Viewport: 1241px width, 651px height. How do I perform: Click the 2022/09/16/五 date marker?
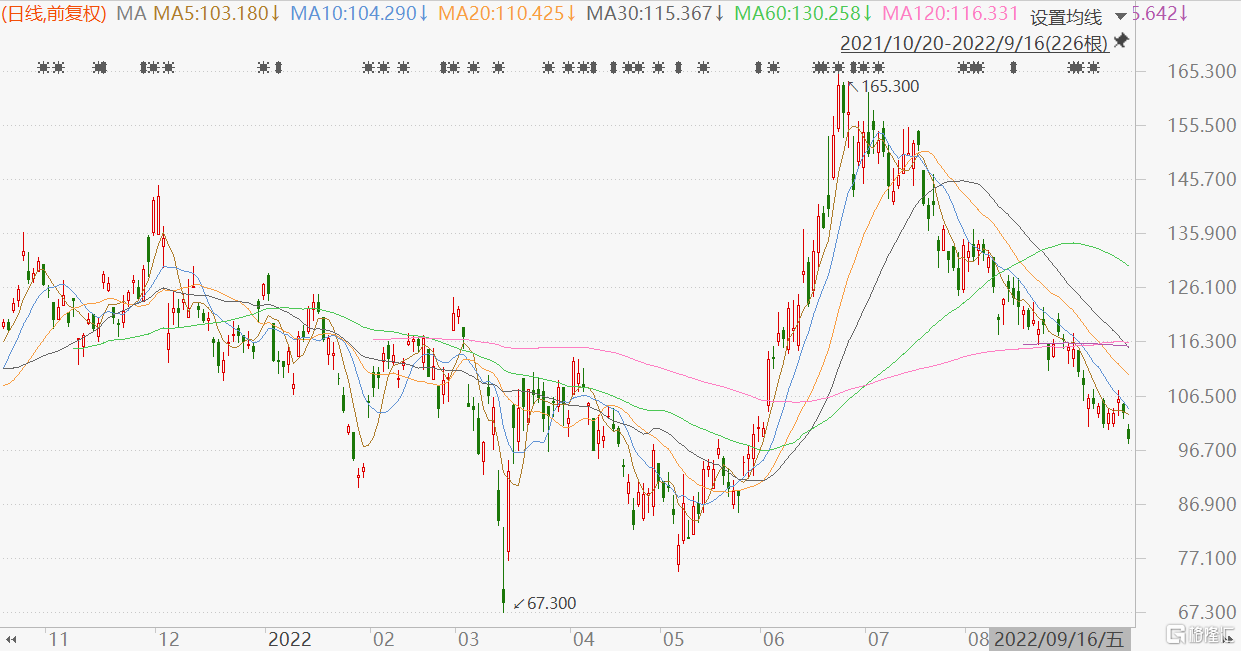pos(1061,638)
